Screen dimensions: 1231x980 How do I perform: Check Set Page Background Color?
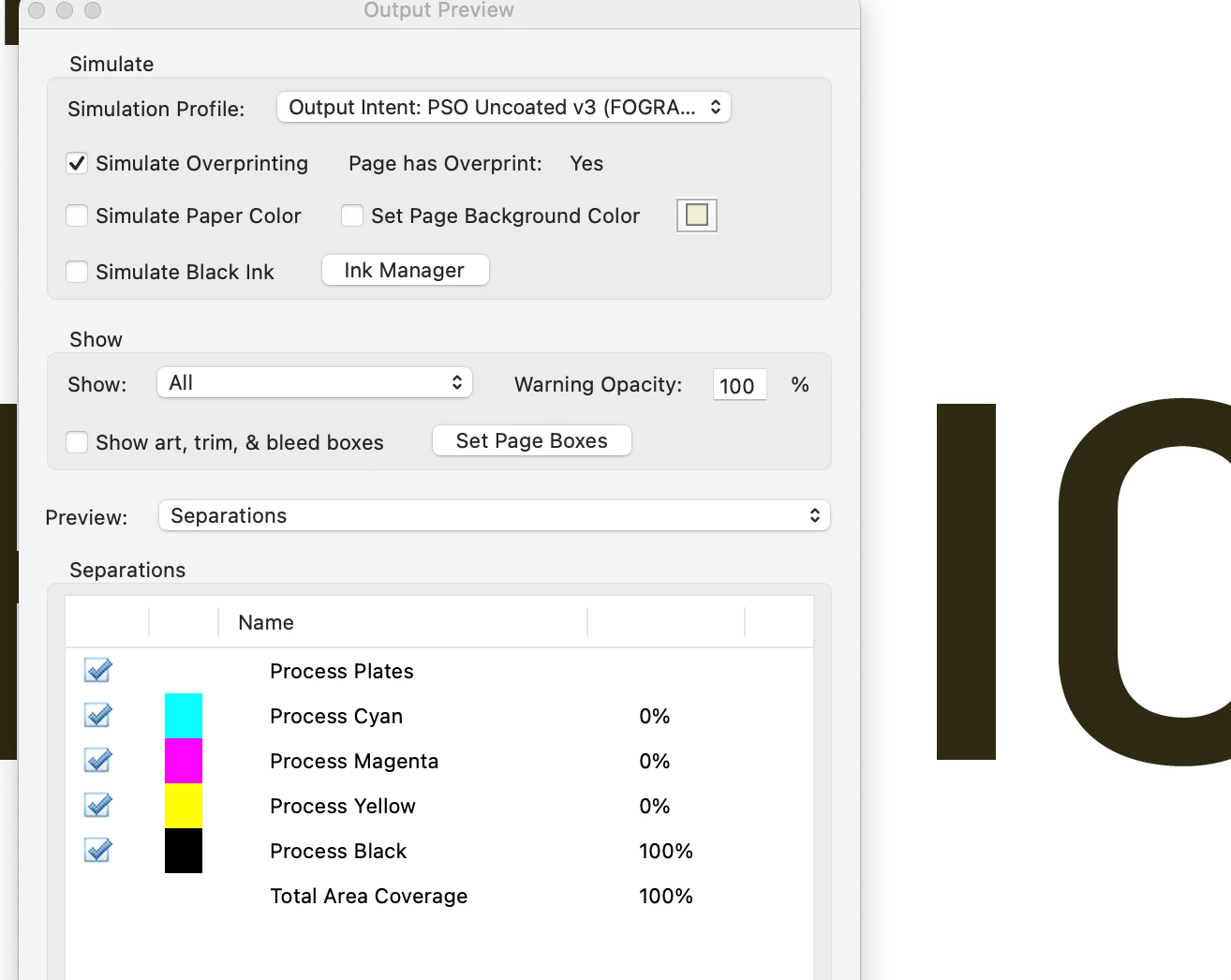352,215
